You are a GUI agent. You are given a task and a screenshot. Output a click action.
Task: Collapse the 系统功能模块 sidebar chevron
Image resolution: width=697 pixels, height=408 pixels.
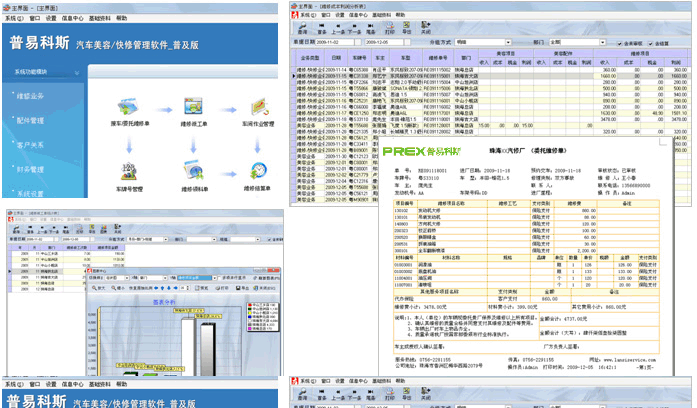pos(76,72)
